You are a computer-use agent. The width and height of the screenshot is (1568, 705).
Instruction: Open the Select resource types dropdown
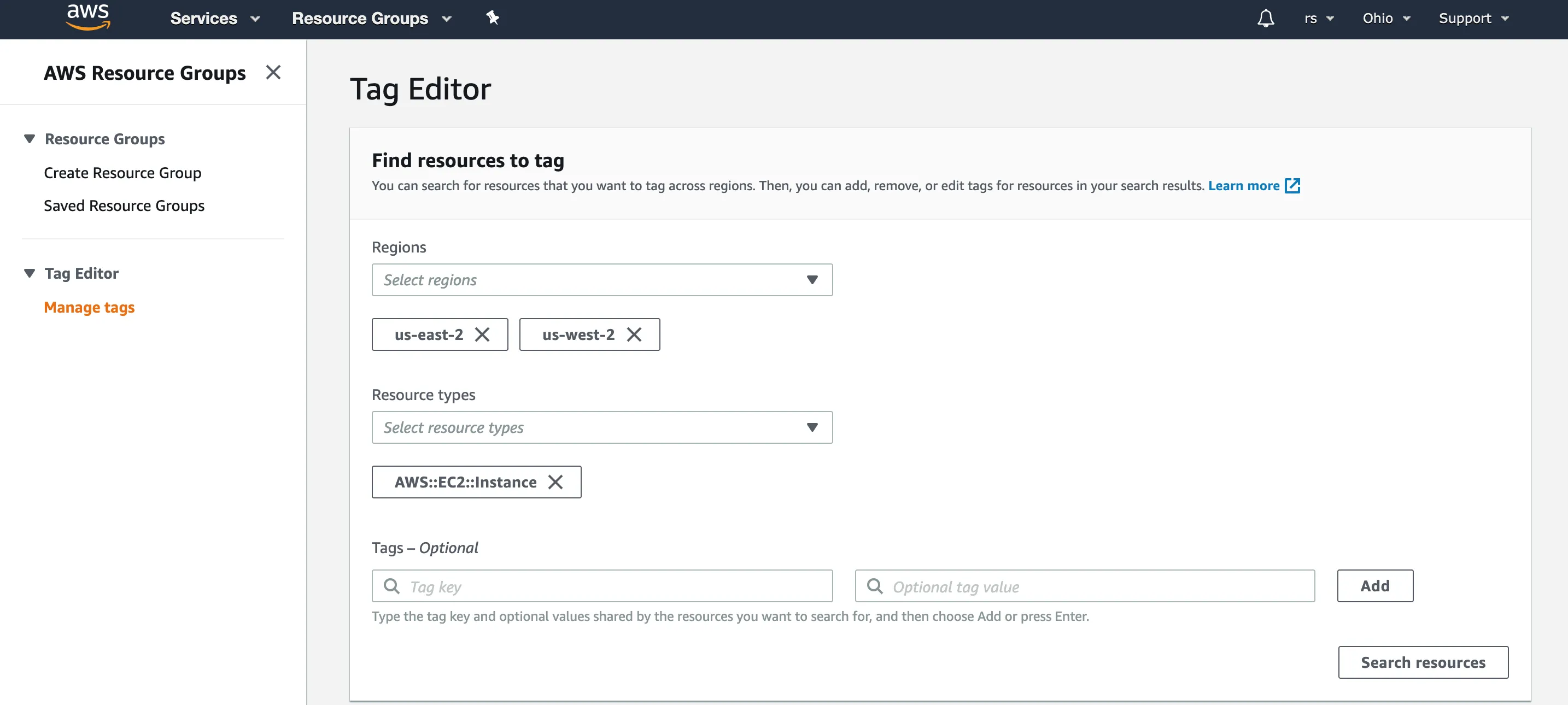tap(601, 427)
